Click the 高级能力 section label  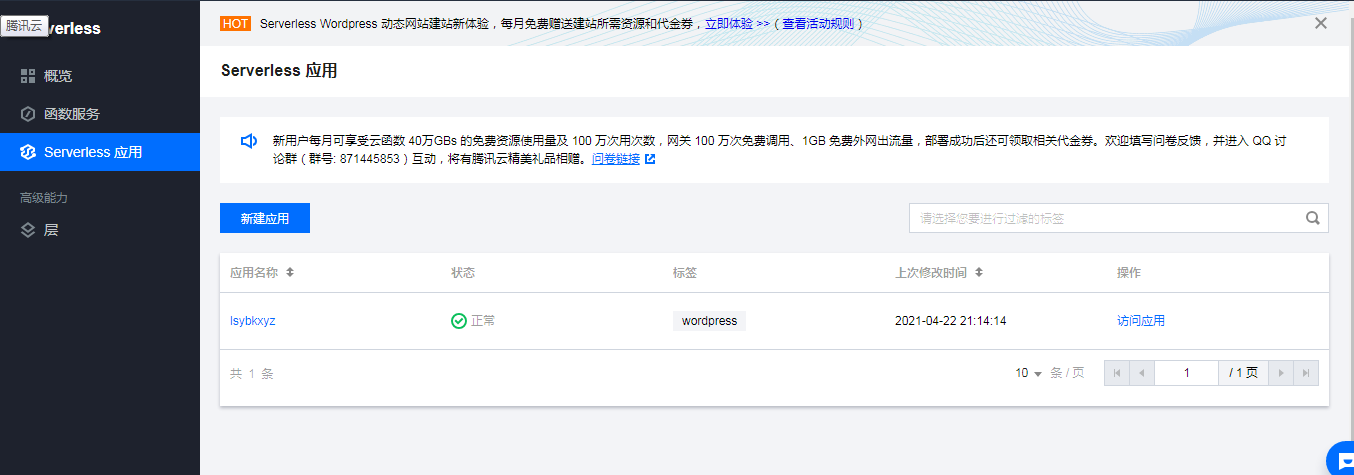coord(44,198)
